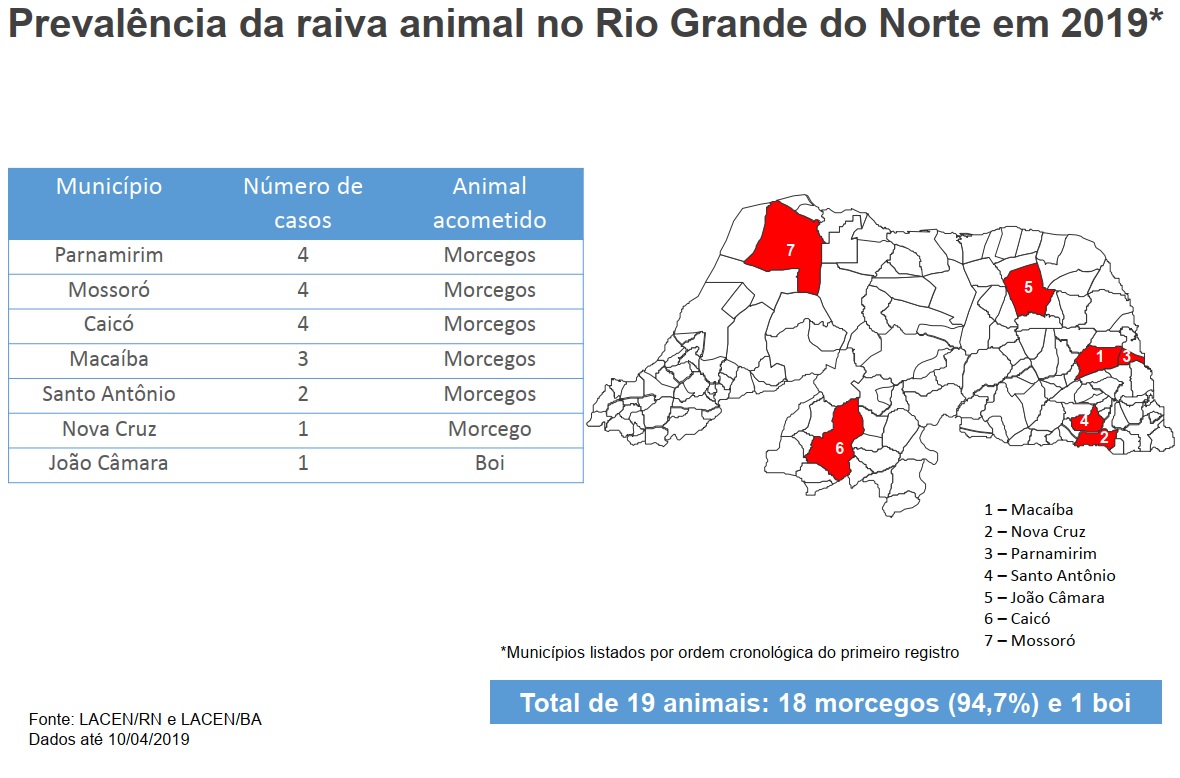Click legend entry 7 – Mossoró
This screenshot has height=778, width=1180.
click(1029, 641)
